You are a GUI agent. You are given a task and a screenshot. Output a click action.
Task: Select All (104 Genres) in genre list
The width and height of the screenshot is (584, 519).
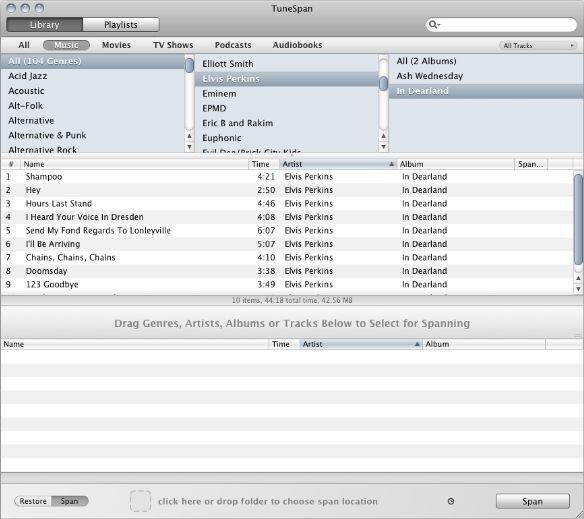92,61
